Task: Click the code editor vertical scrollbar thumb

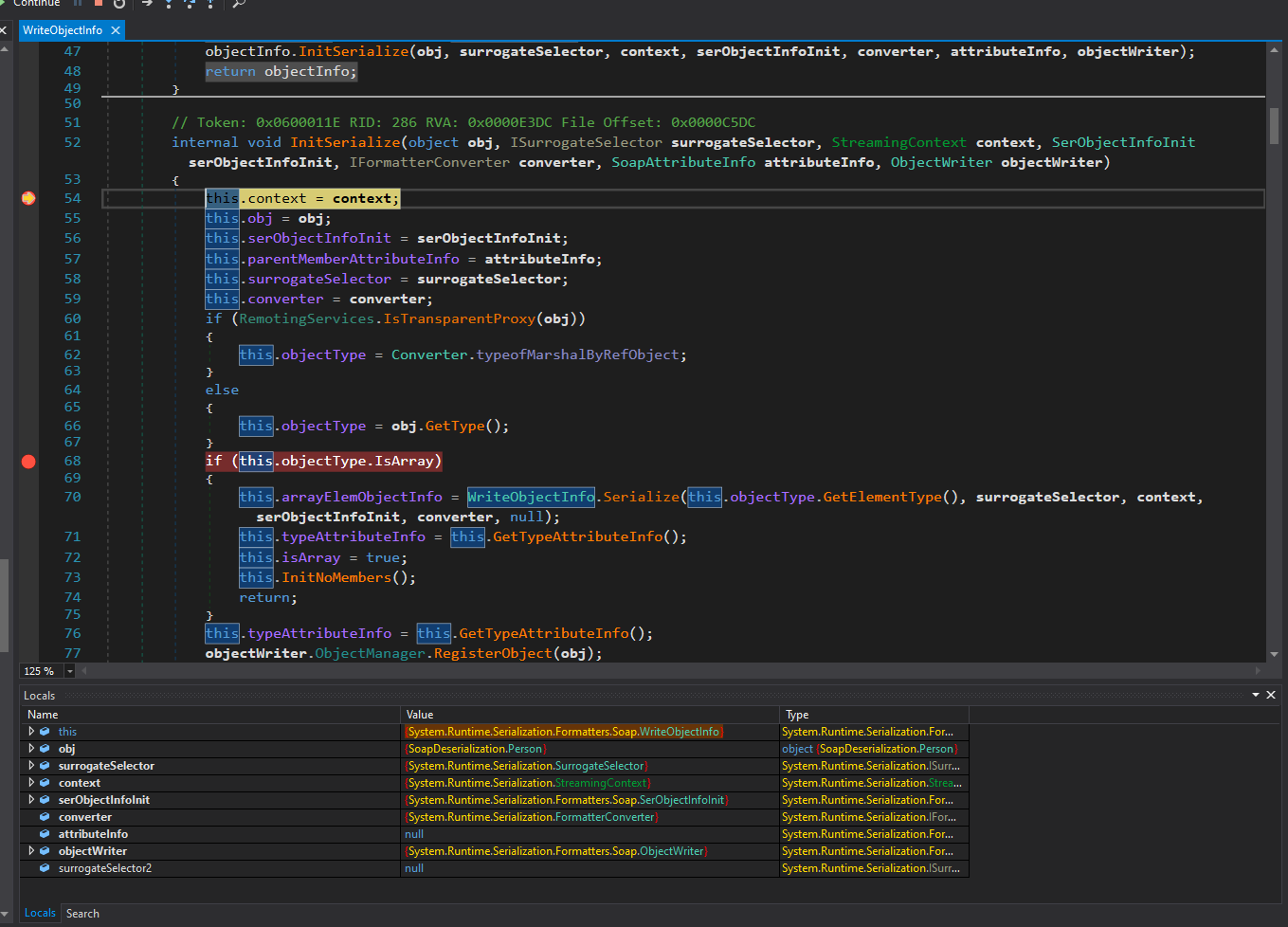Action: [x=1274, y=126]
